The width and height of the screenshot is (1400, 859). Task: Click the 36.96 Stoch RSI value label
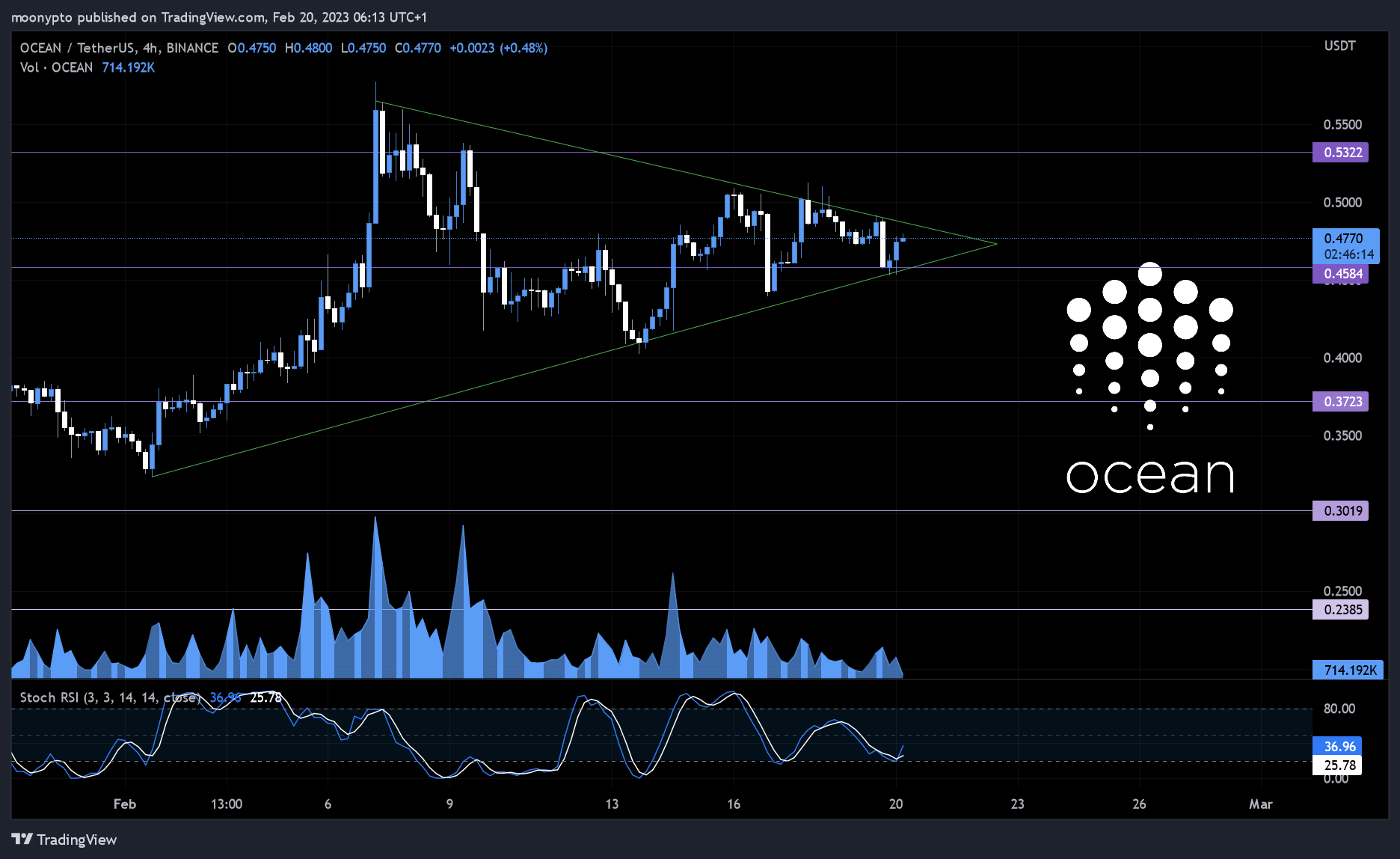click(x=1337, y=747)
